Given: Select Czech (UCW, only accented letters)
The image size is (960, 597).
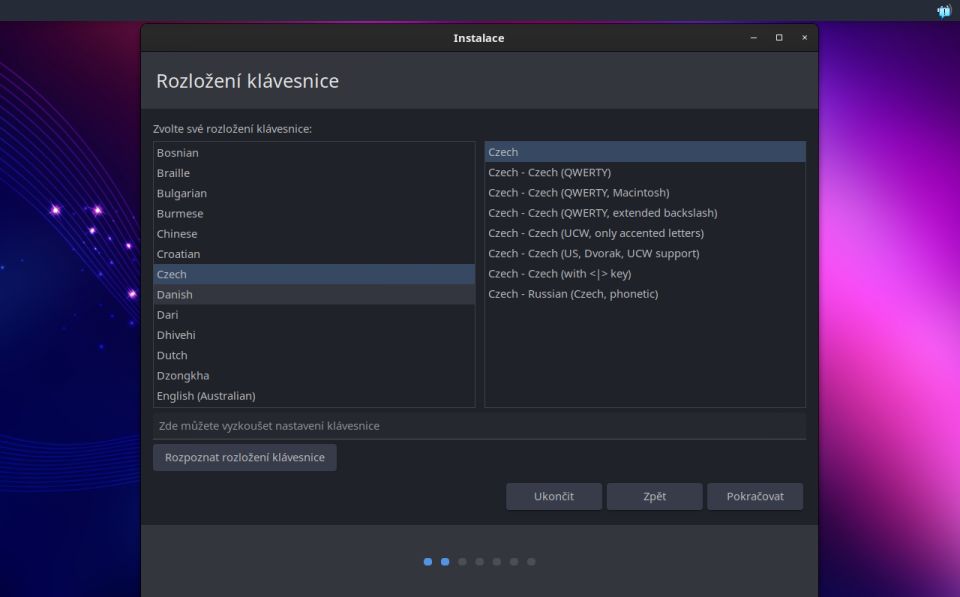Looking at the screenshot, I should [645, 233].
